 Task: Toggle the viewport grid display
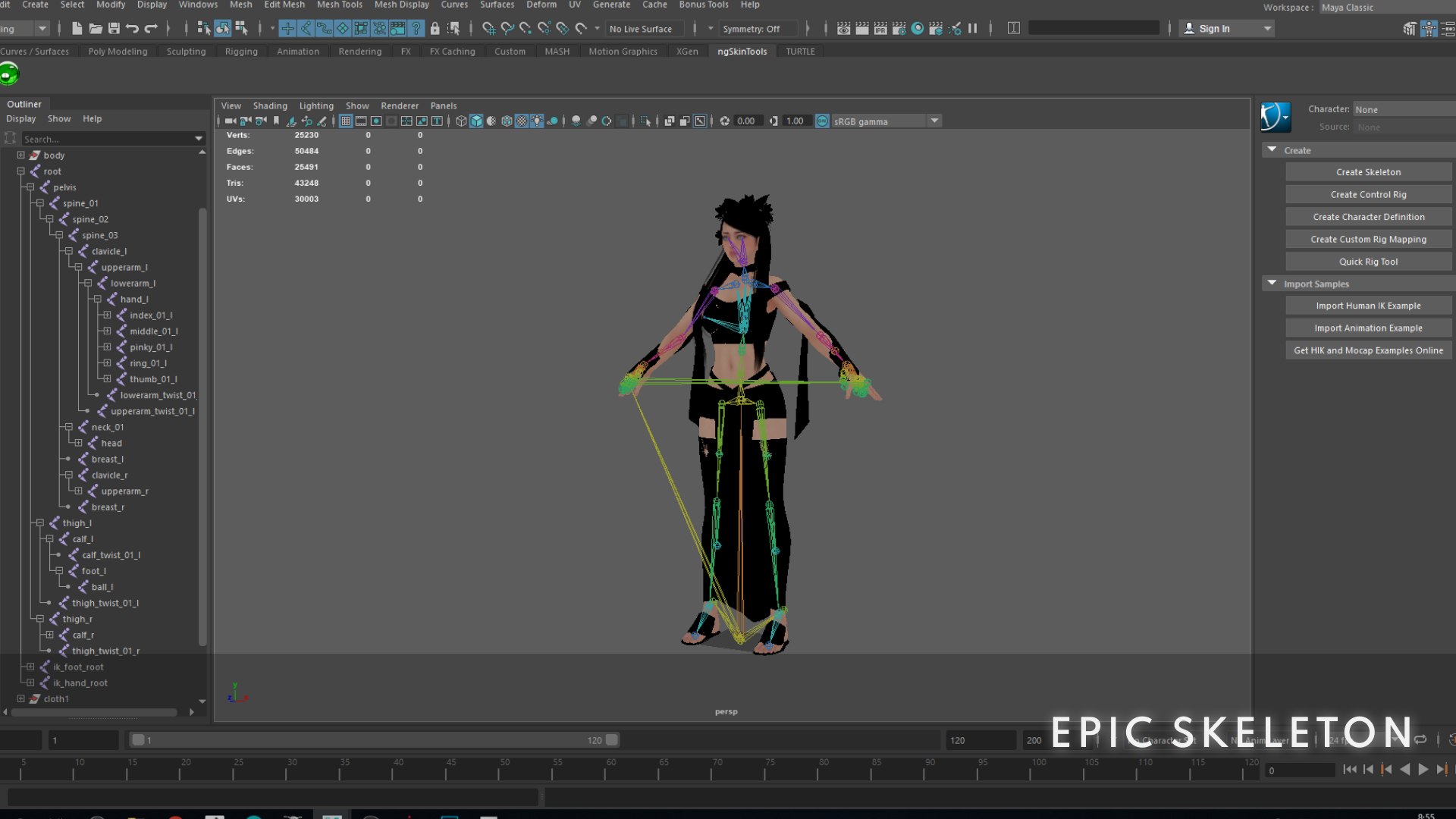tap(346, 121)
